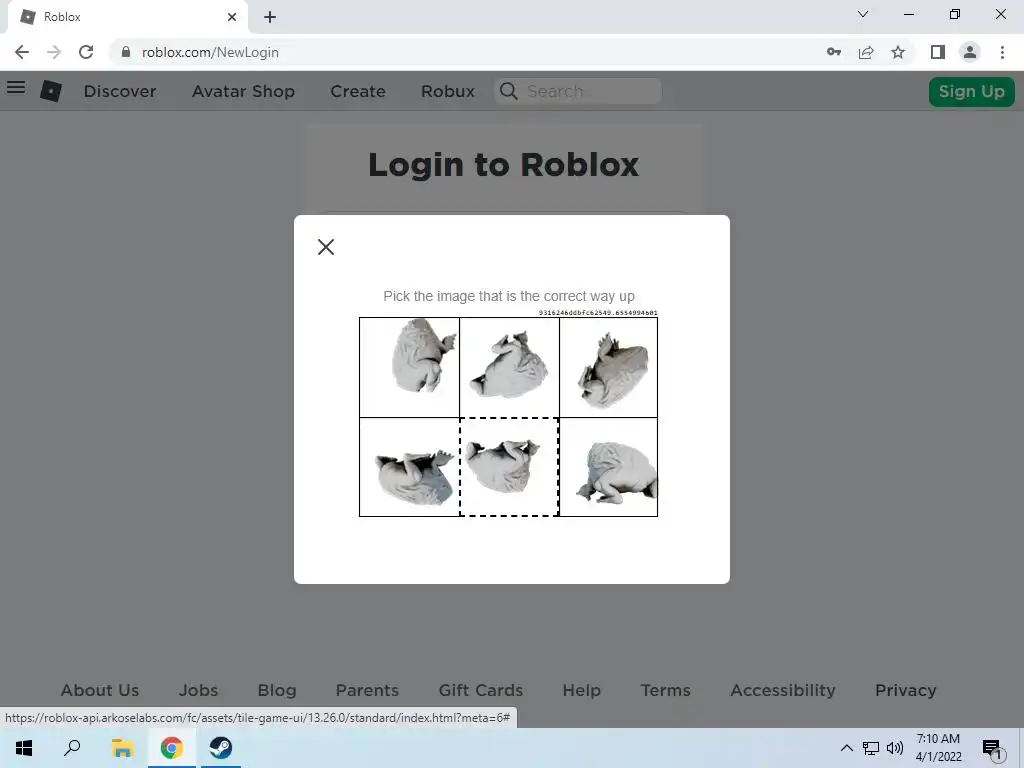Bookmark this tab with the star

point(898,52)
